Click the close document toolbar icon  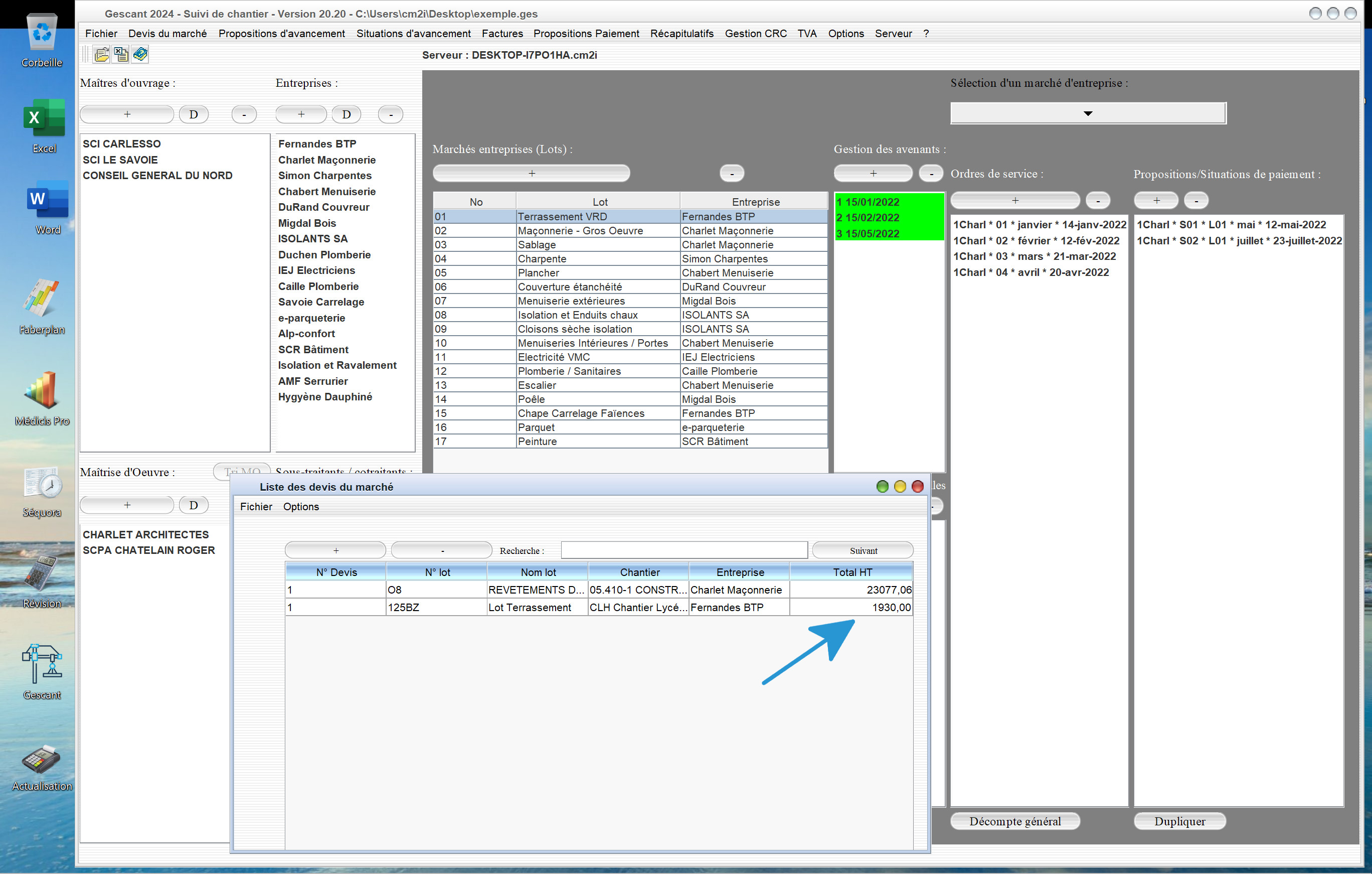[121, 55]
